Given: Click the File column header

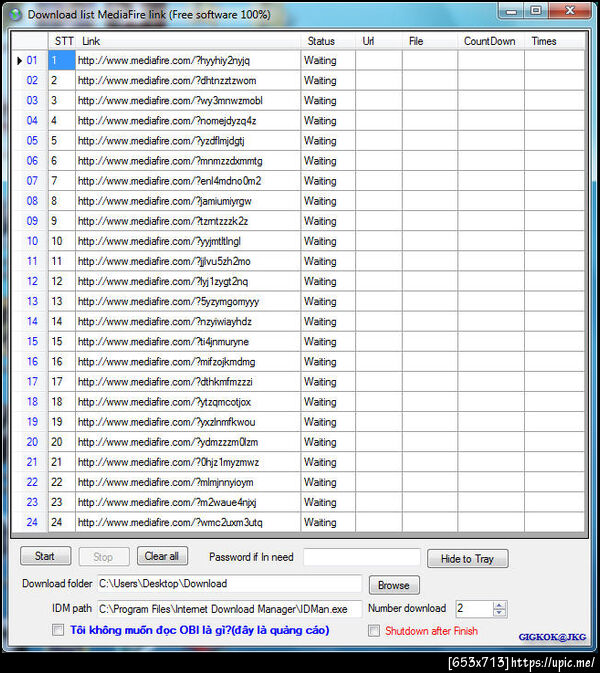Looking at the screenshot, I should pyautogui.click(x=430, y=41).
